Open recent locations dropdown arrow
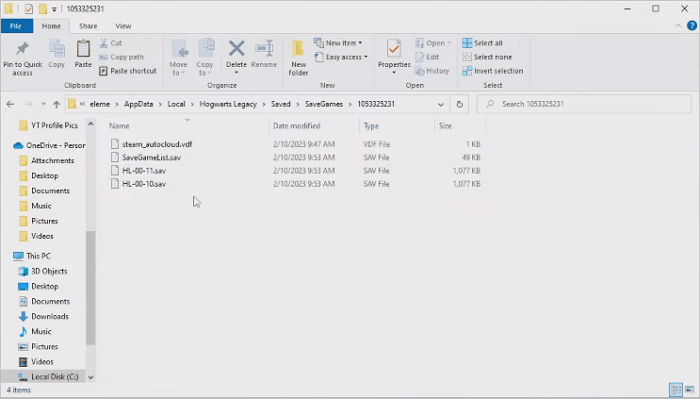 tap(43, 104)
